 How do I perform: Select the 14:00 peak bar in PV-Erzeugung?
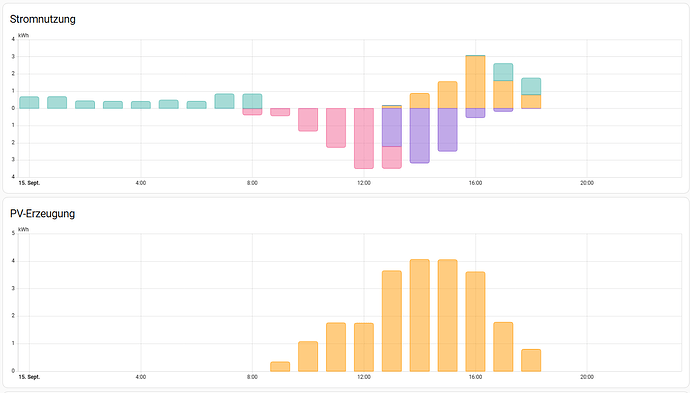coord(419,315)
